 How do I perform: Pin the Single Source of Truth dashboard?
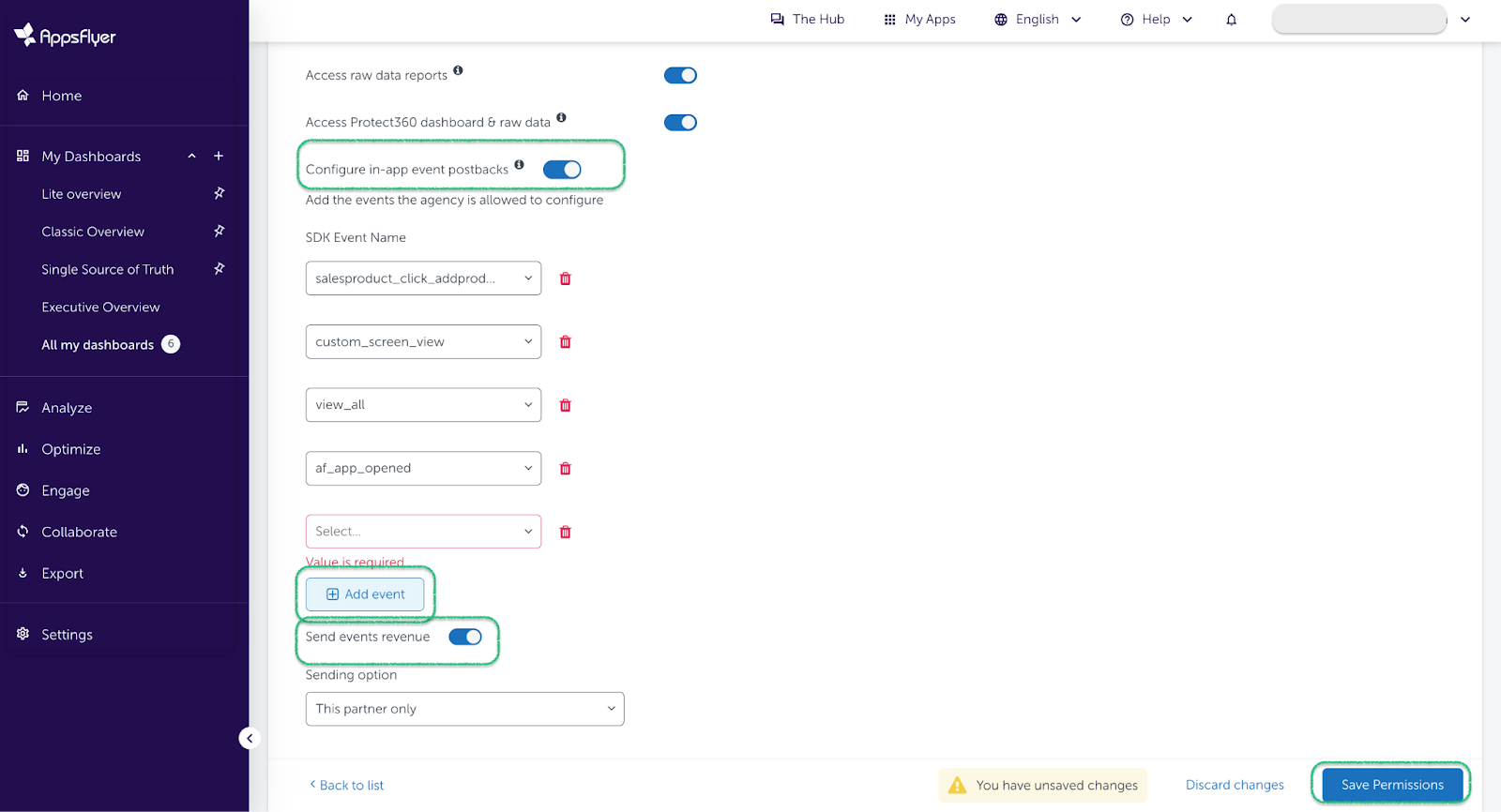click(x=219, y=268)
